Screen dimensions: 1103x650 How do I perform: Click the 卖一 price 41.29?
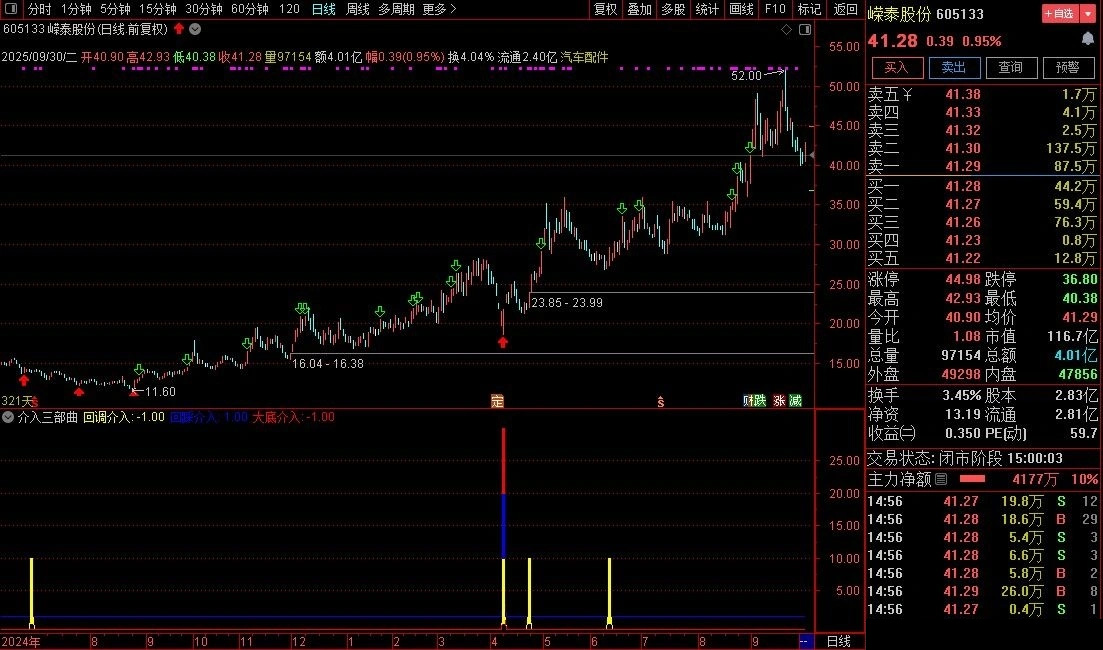tap(963, 167)
